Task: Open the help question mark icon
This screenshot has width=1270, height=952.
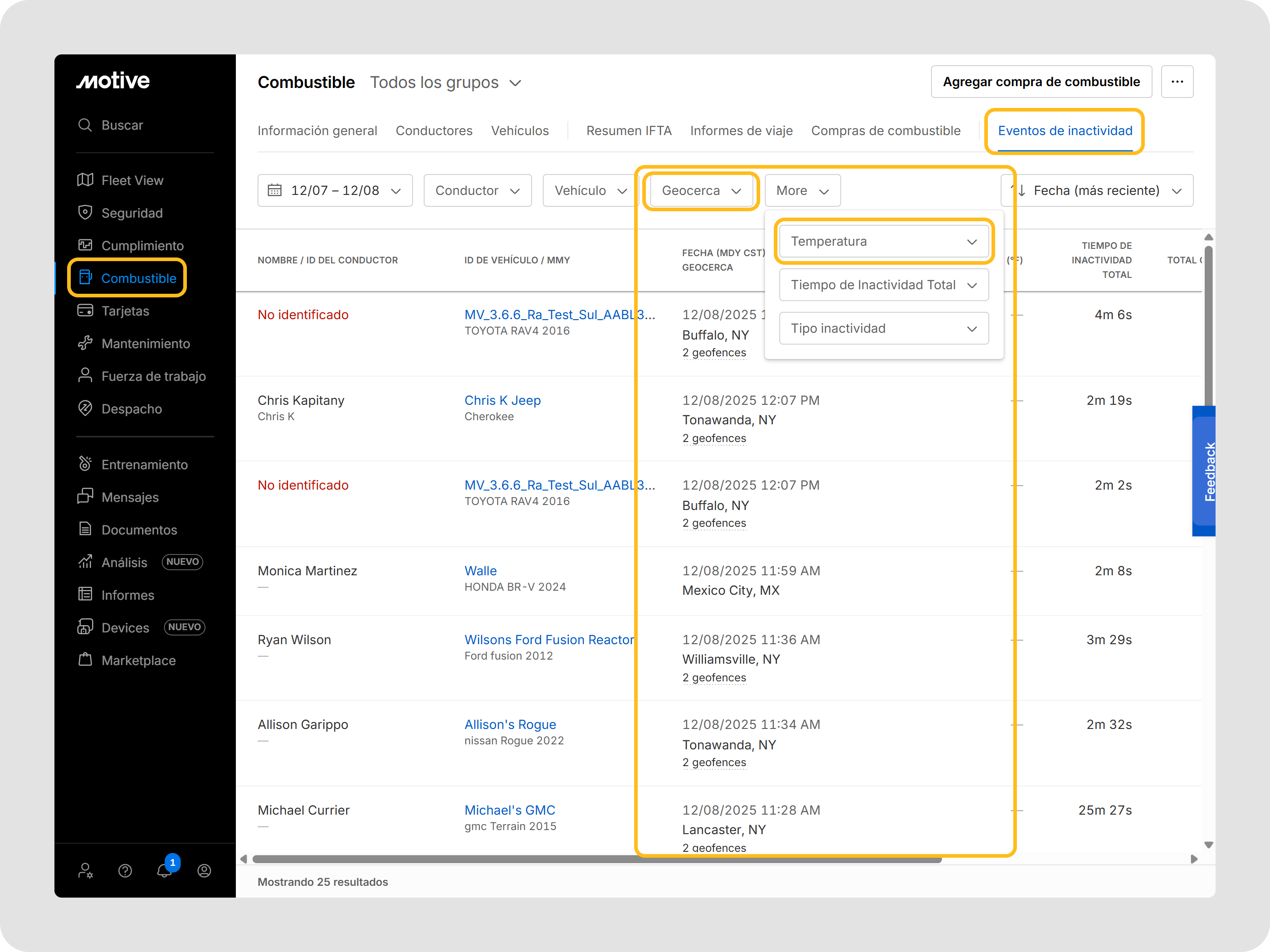Action: pos(125,870)
